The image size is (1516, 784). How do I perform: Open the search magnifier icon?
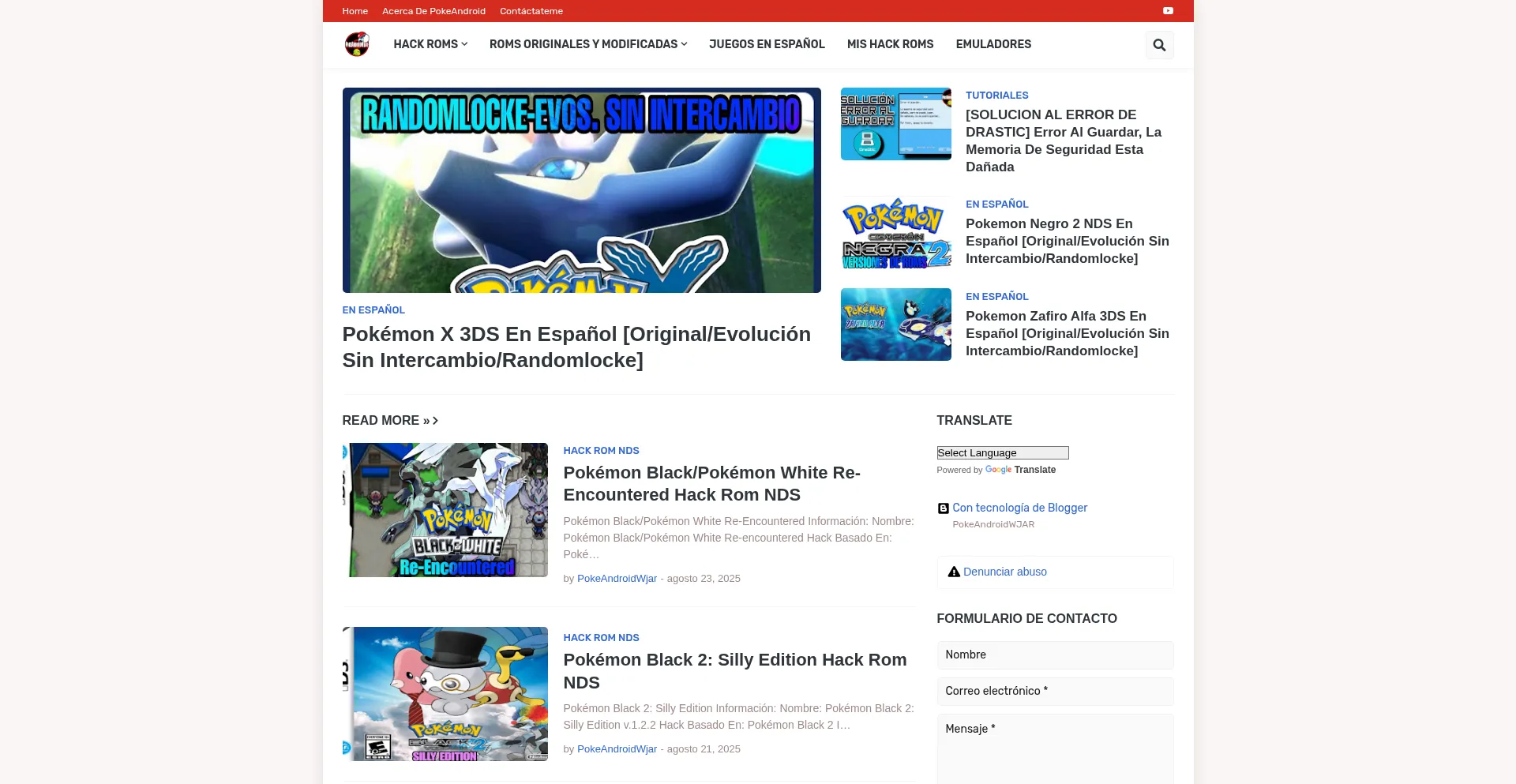click(1159, 45)
